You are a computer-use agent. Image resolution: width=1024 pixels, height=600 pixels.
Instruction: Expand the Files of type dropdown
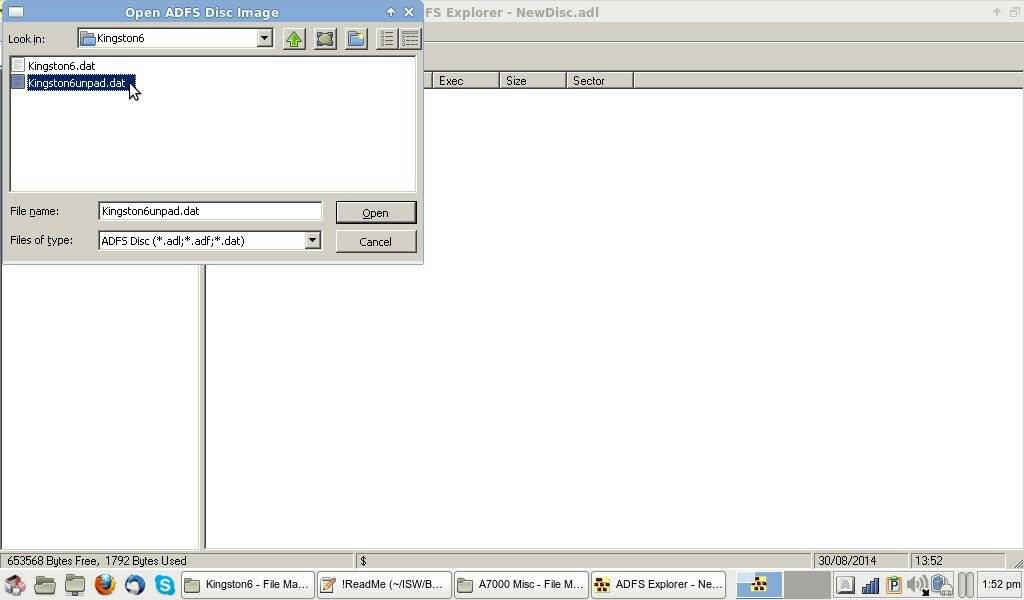click(312, 240)
